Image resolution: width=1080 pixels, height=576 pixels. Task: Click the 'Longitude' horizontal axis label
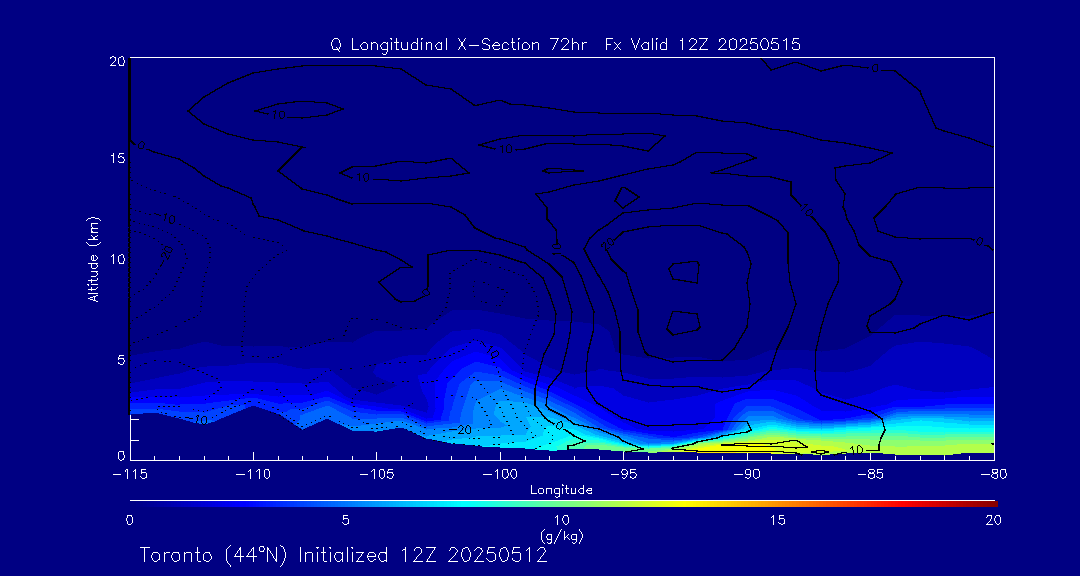coord(561,489)
